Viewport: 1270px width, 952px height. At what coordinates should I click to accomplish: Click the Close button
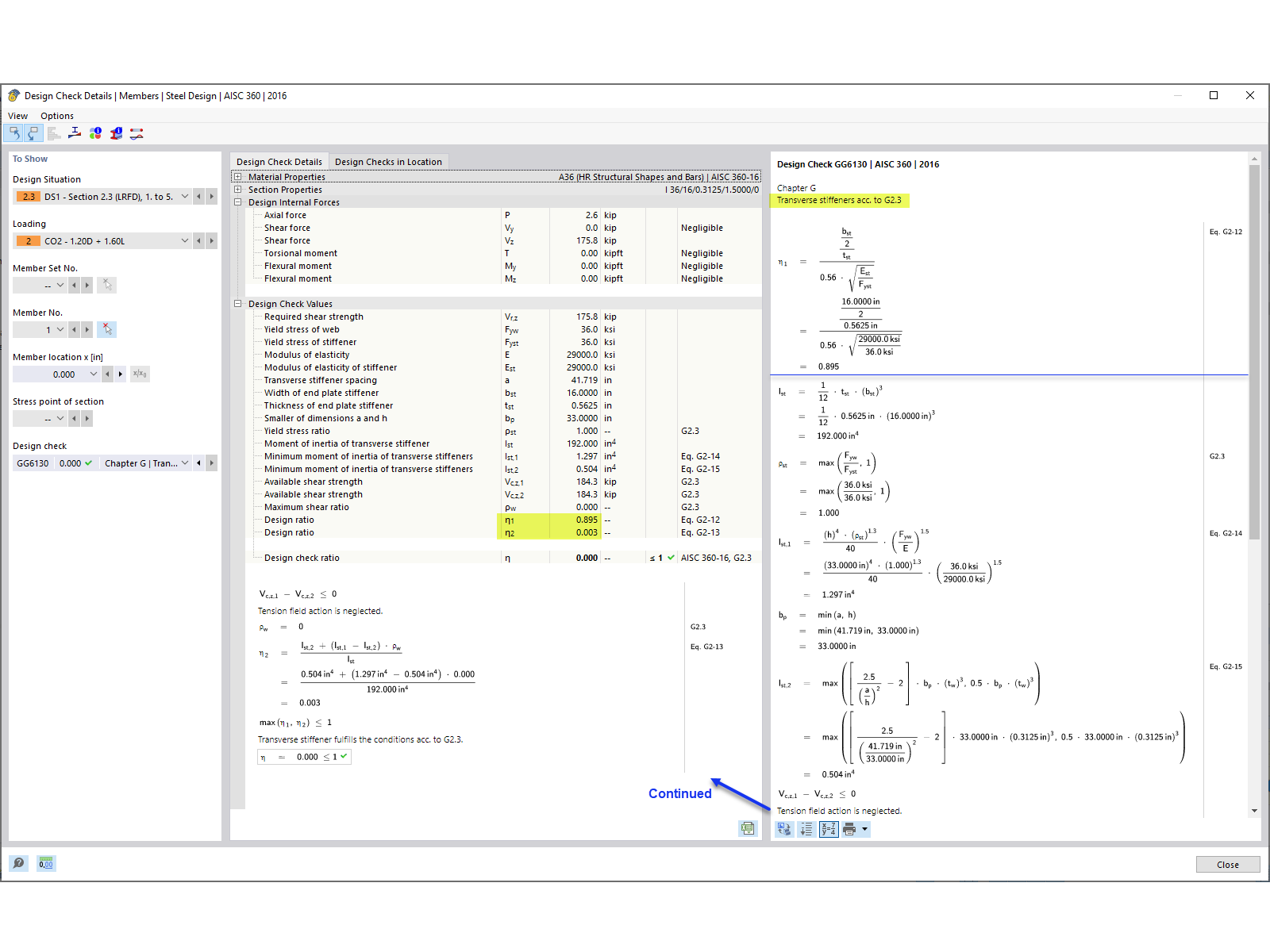[x=1227, y=865]
